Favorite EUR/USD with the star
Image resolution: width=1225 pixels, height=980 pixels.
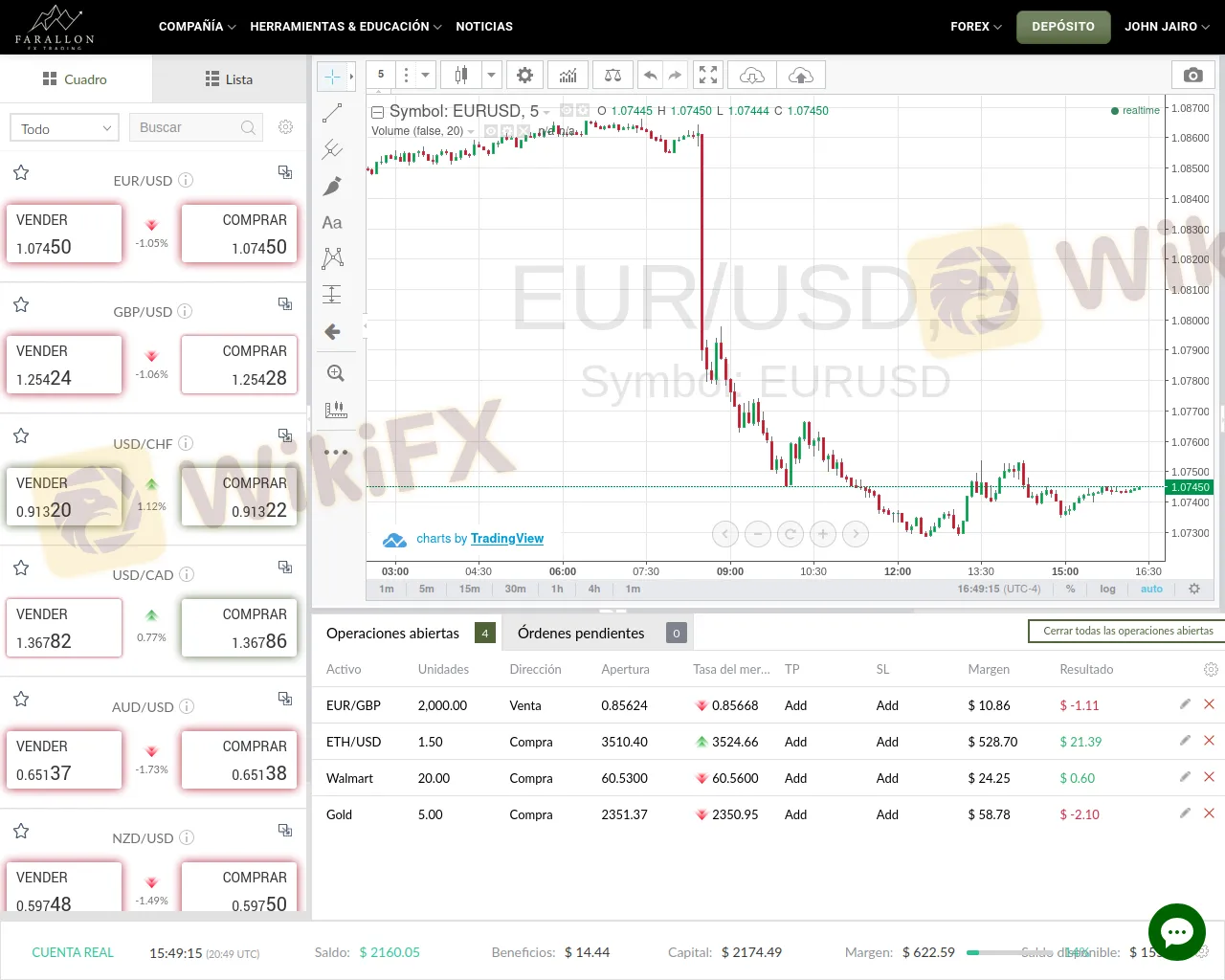(x=21, y=172)
